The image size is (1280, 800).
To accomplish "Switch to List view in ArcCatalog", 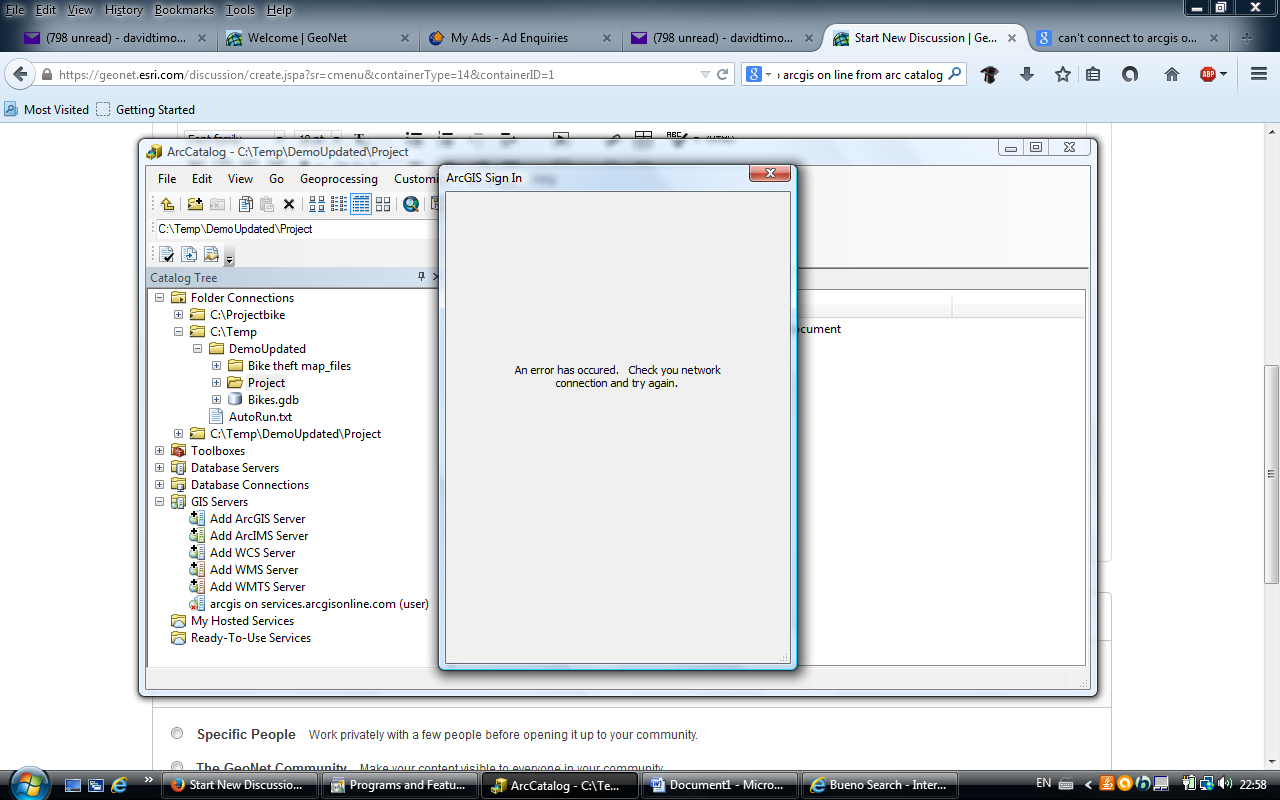I will click(339, 204).
